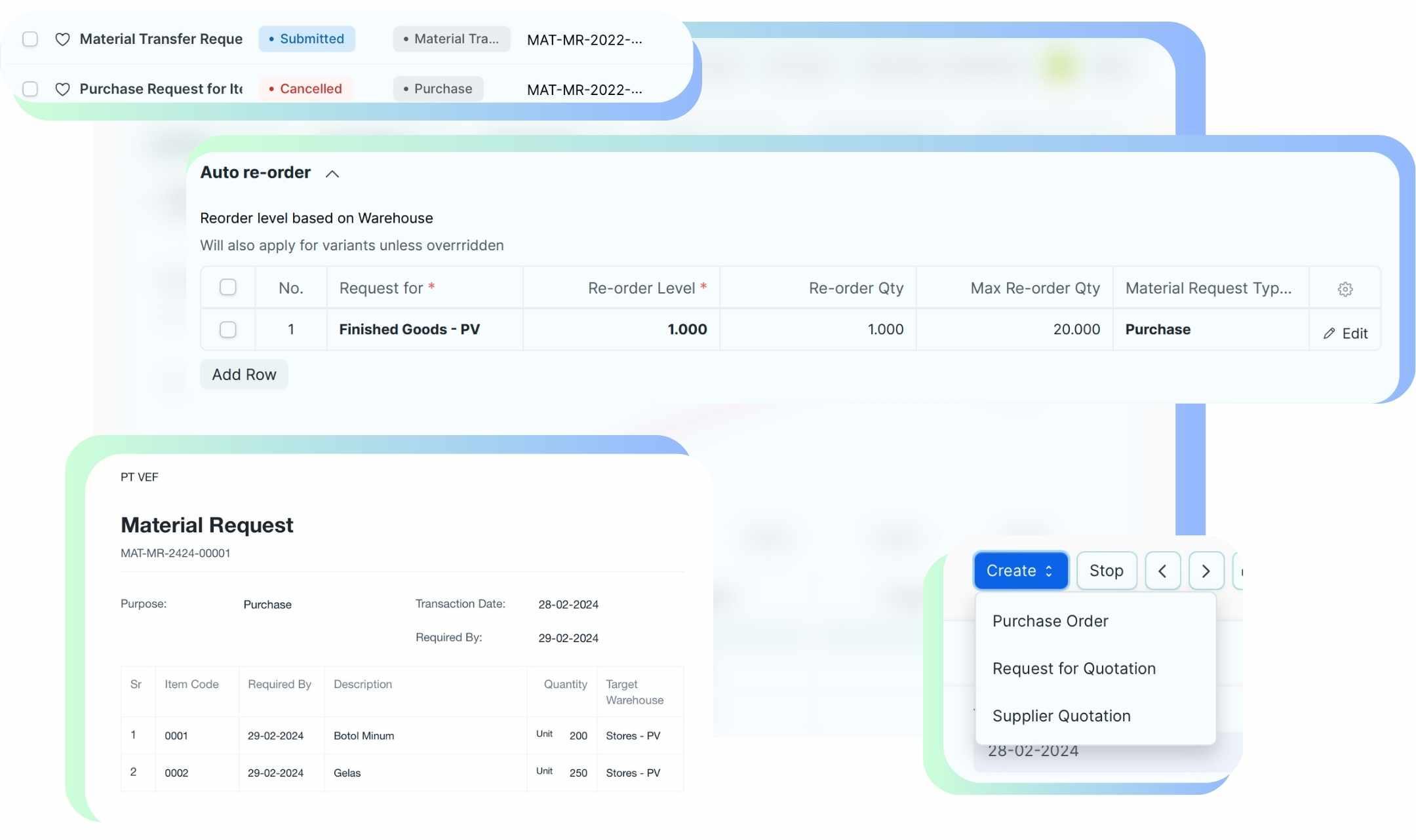
Task: Choose Purchase Order from Create menu
Action: 1050,621
